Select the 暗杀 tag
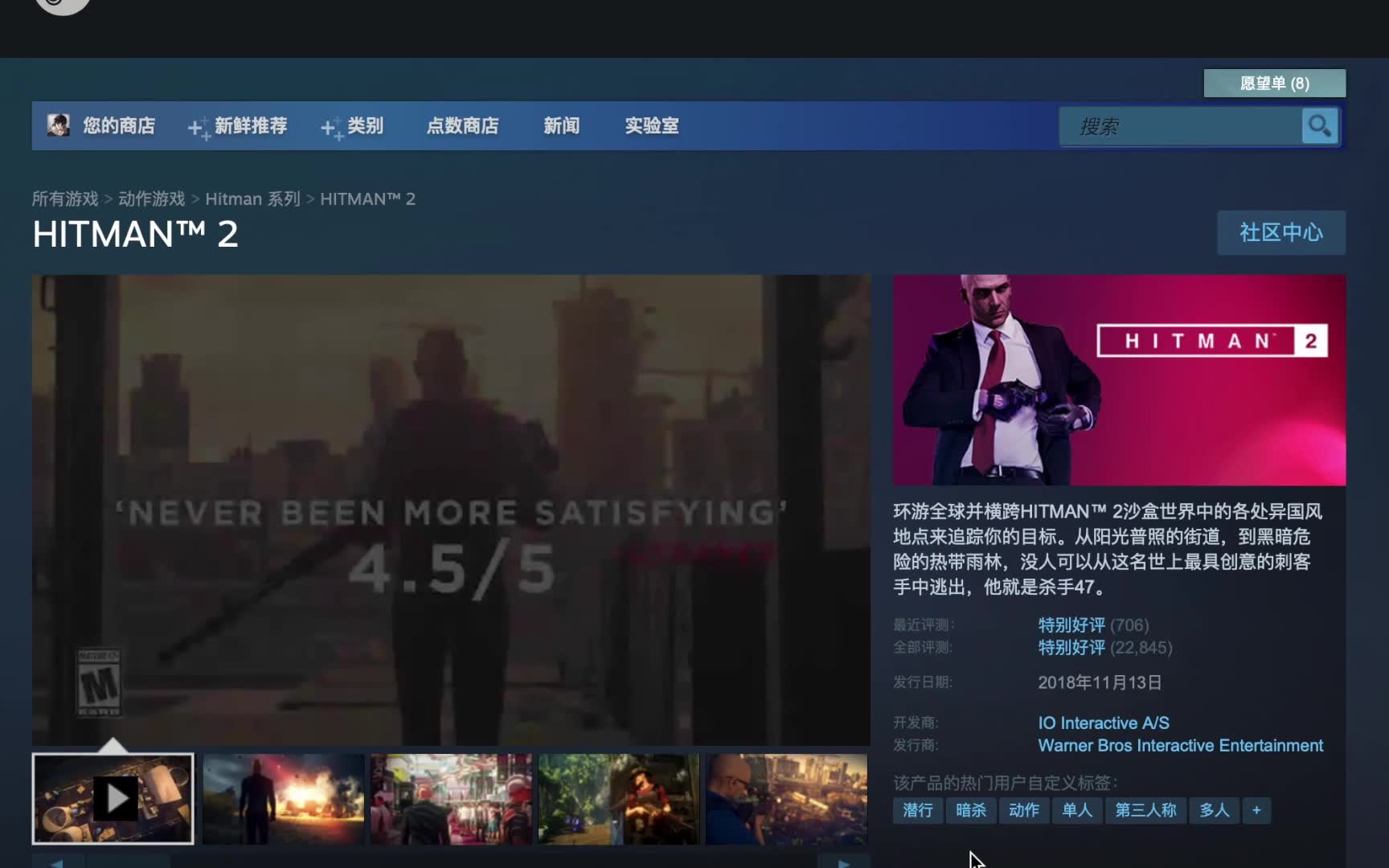1389x868 pixels. (970, 810)
